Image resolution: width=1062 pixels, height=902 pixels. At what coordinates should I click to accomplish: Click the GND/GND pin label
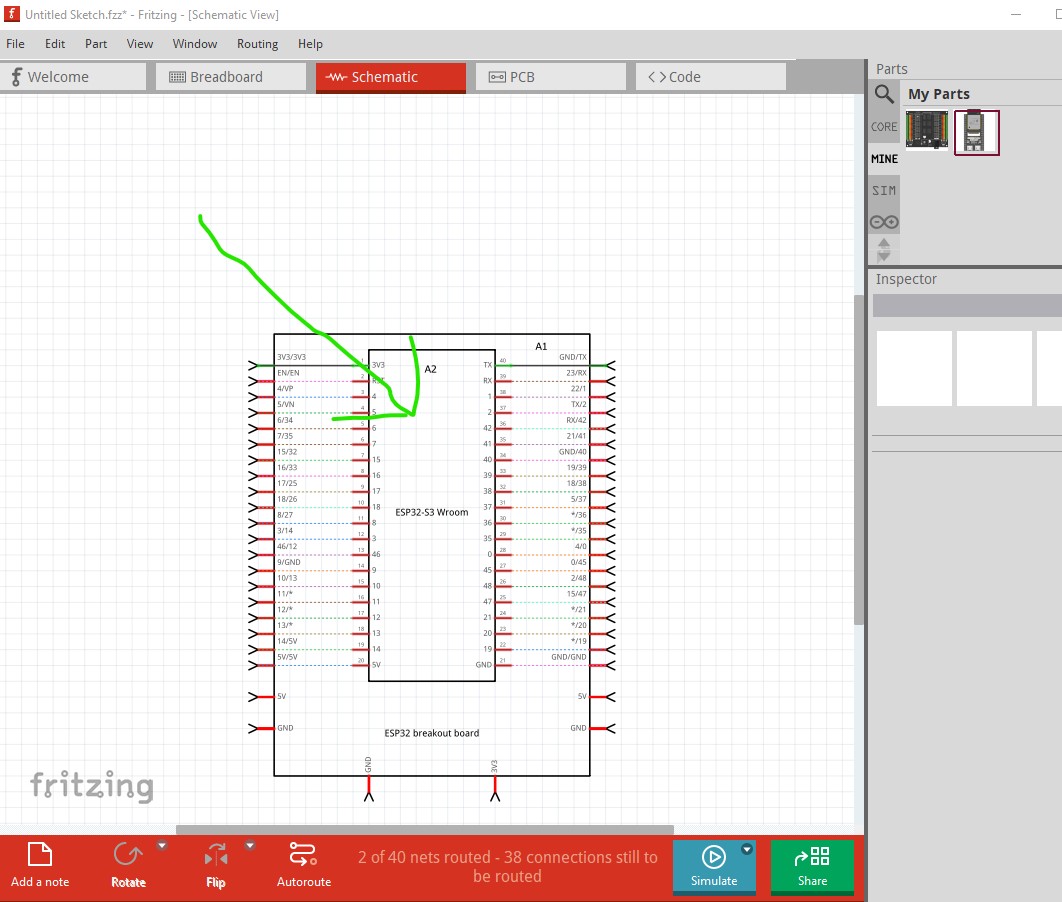click(569, 657)
